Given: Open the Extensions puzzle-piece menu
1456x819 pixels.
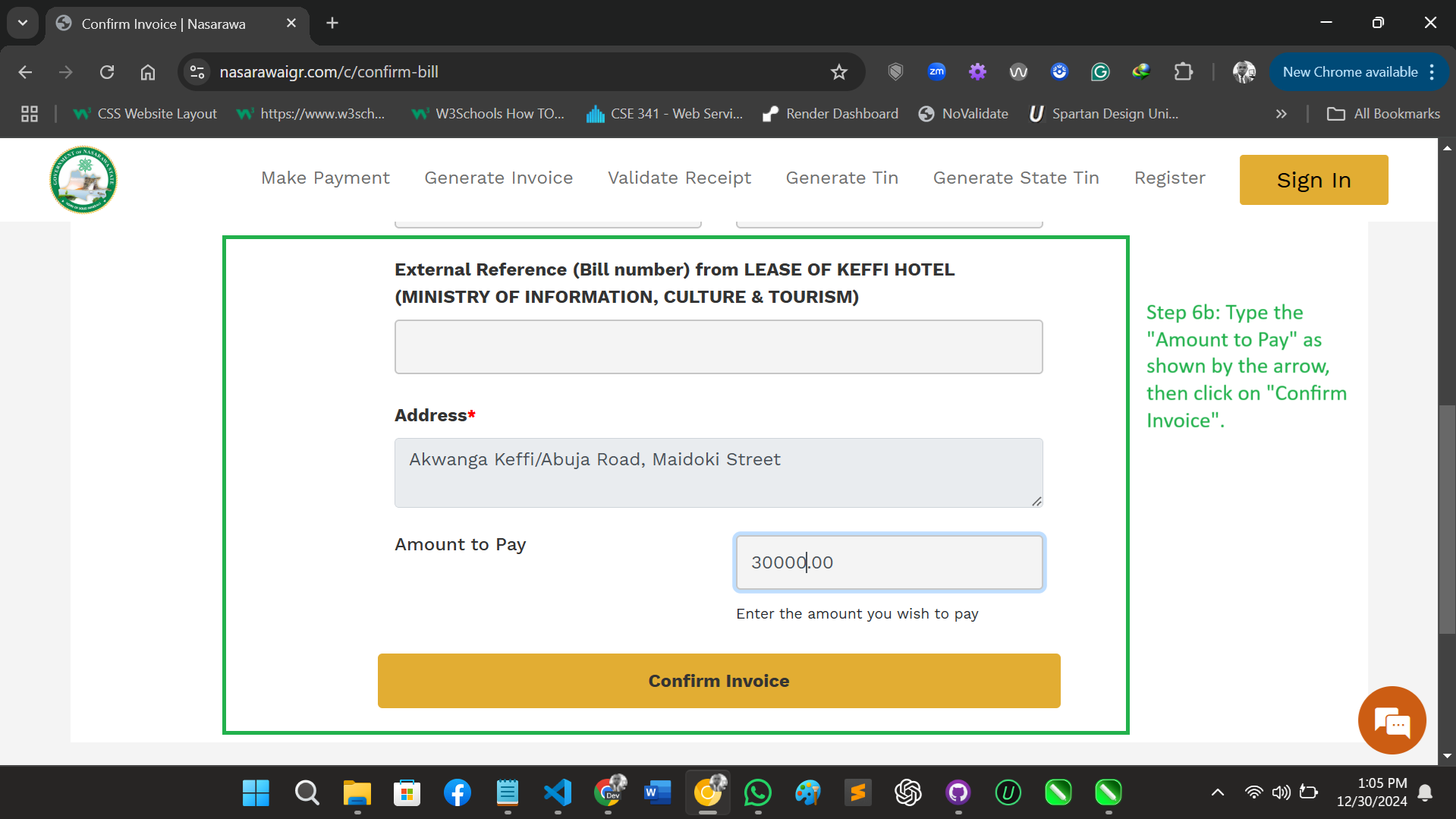Looking at the screenshot, I should pyautogui.click(x=1183, y=72).
